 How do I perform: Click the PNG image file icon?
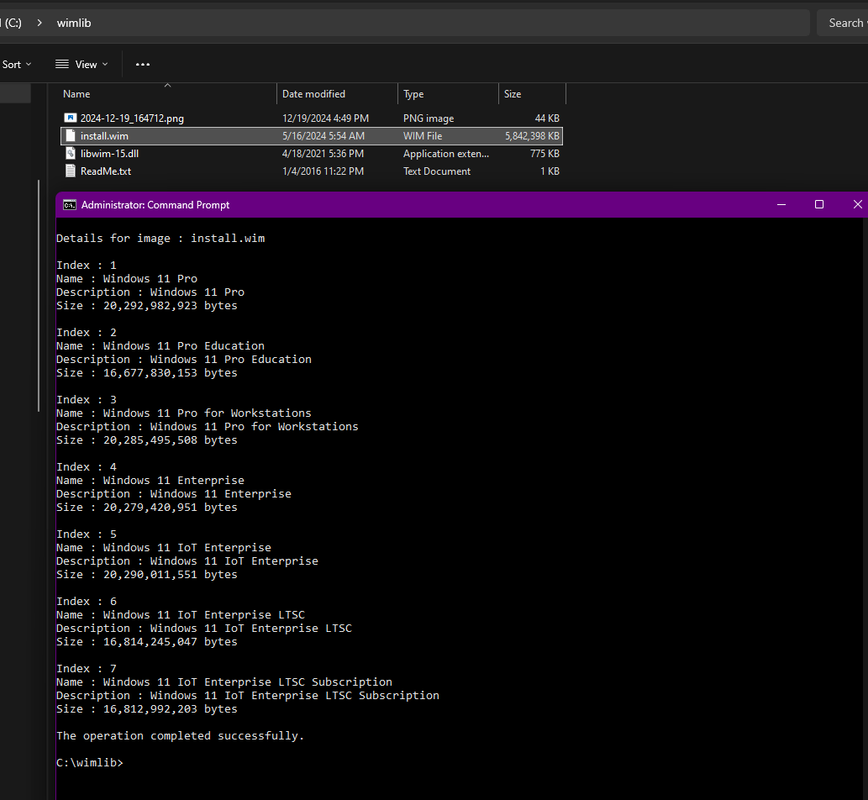(x=70, y=118)
